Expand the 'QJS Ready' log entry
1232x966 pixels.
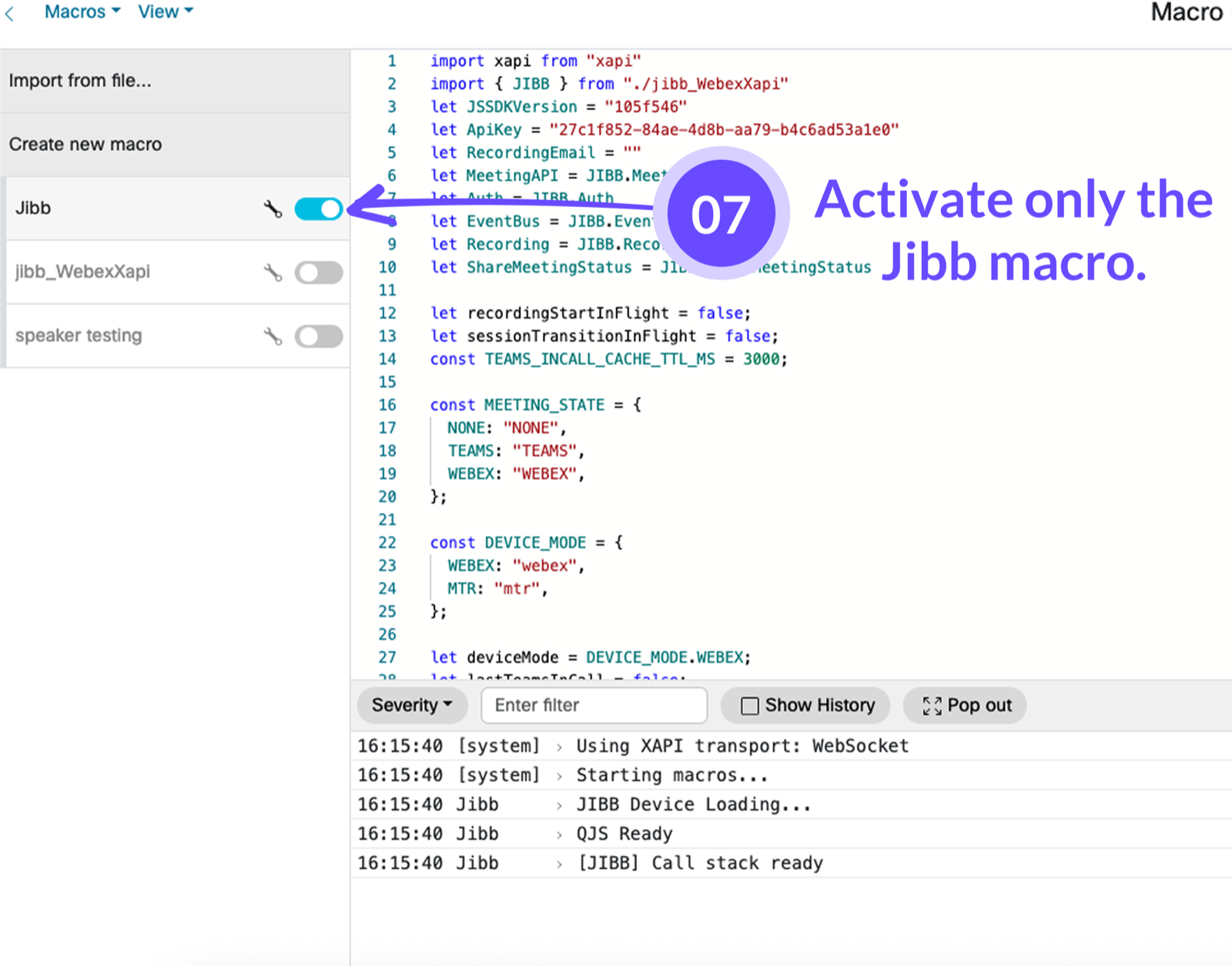[x=560, y=834]
